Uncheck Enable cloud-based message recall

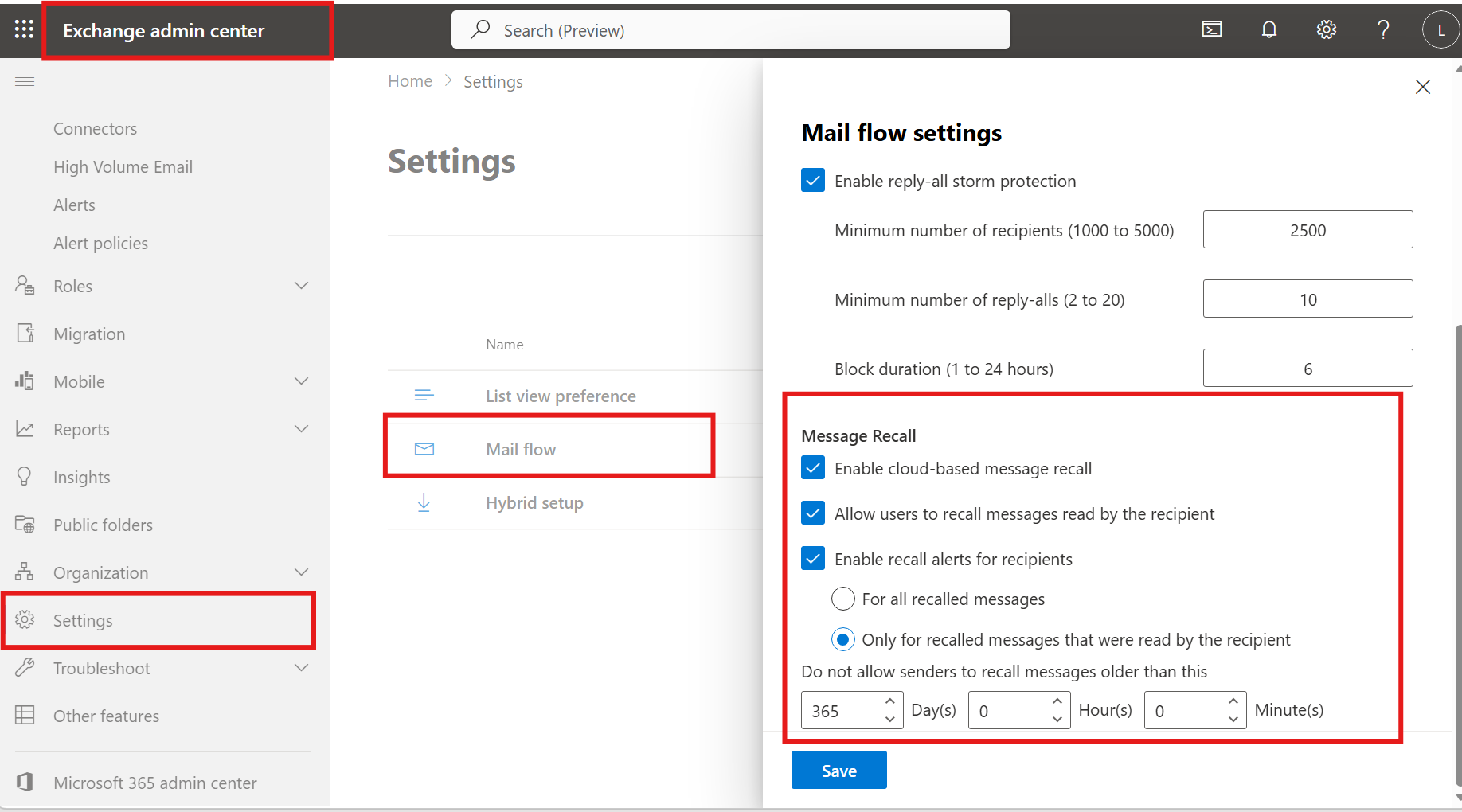813,468
